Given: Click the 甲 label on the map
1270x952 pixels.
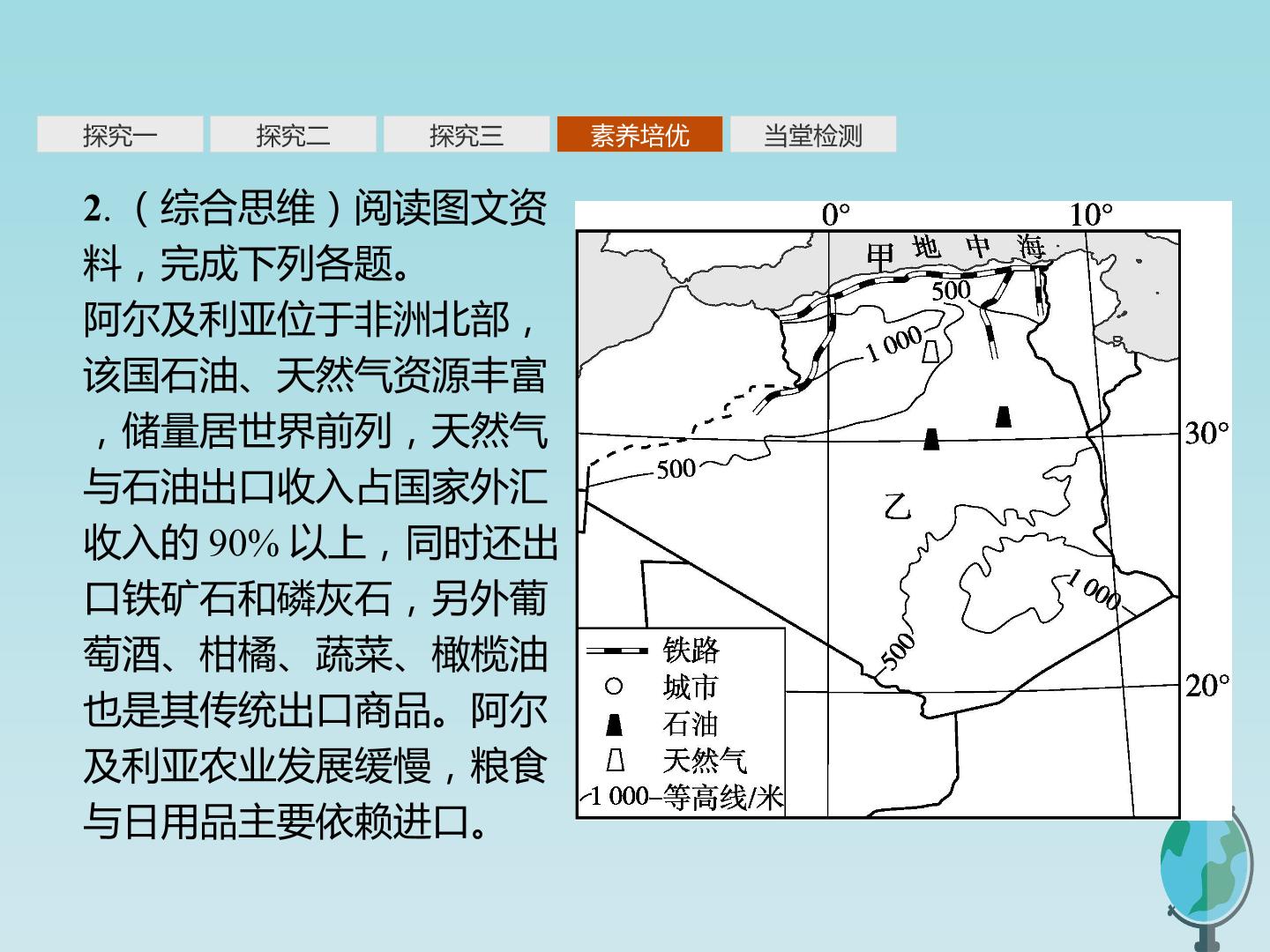Looking at the screenshot, I should (x=880, y=257).
